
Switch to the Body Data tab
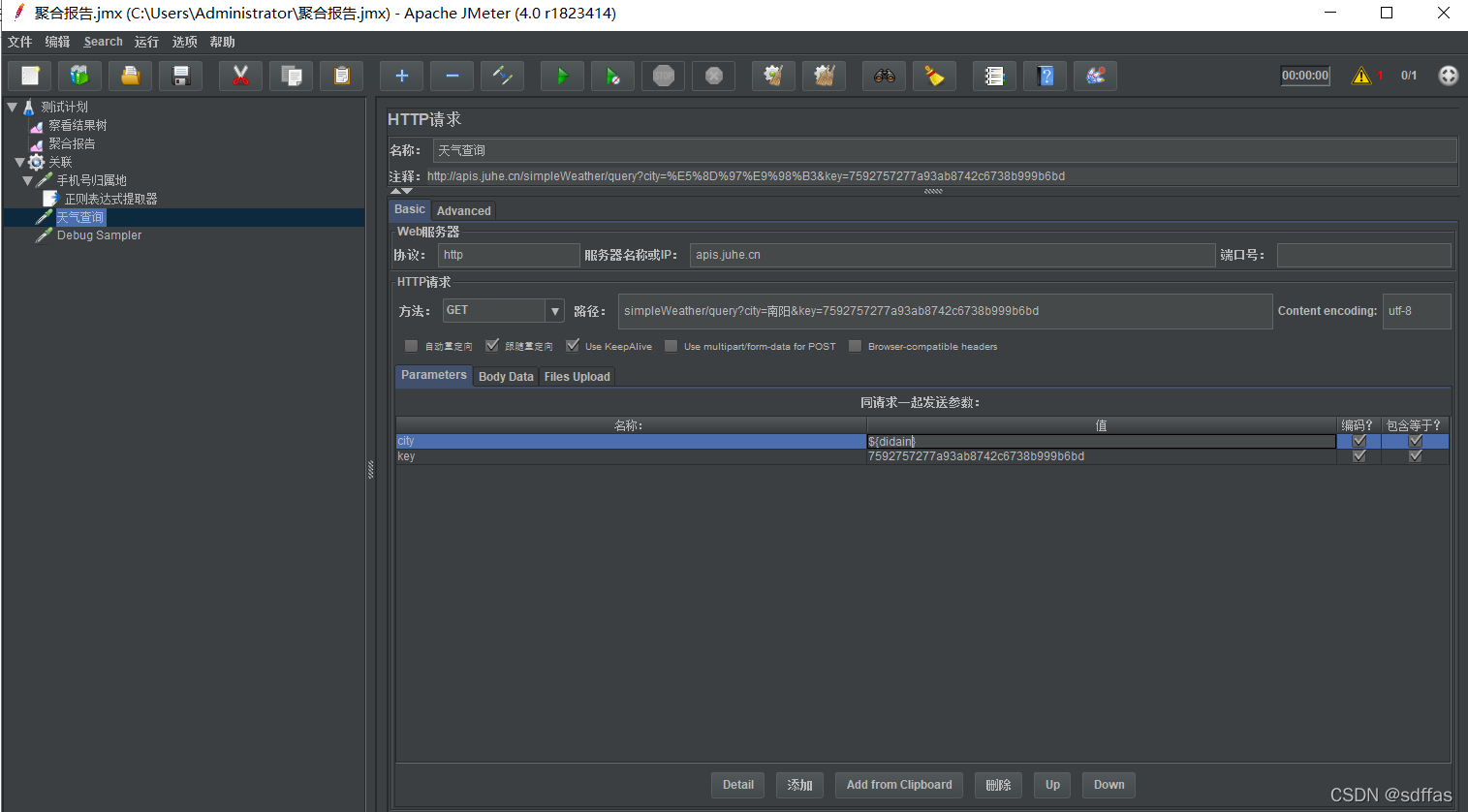(x=506, y=377)
